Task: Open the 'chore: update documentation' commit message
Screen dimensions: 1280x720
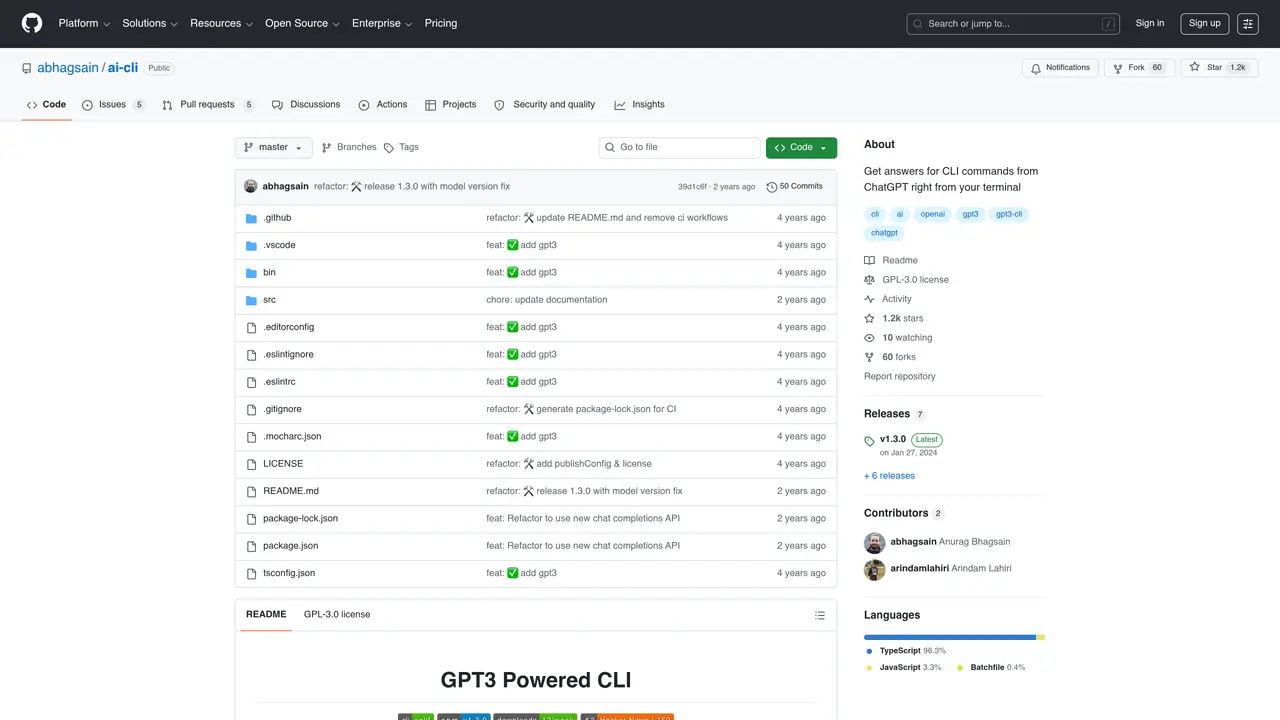Action: pos(547,300)
